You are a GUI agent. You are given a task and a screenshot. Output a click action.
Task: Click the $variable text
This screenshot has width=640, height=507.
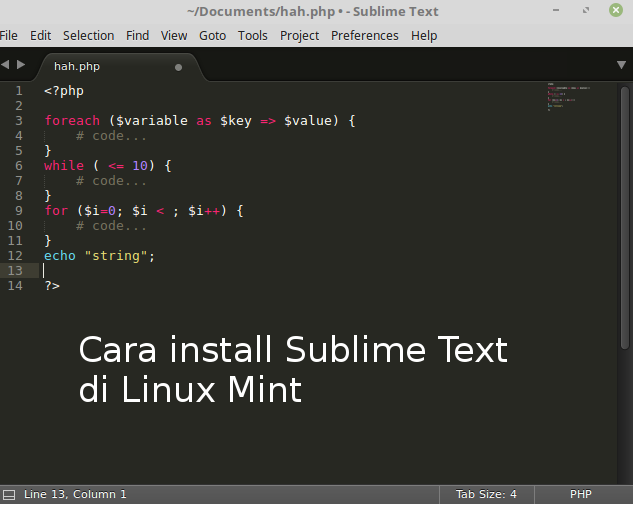152,121
